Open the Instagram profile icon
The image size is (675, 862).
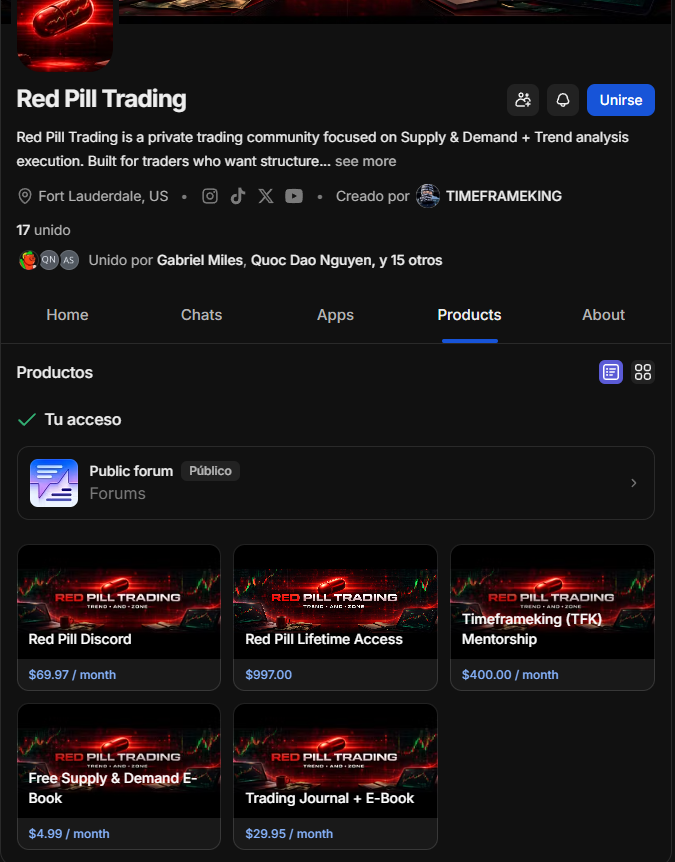(210, 196)
